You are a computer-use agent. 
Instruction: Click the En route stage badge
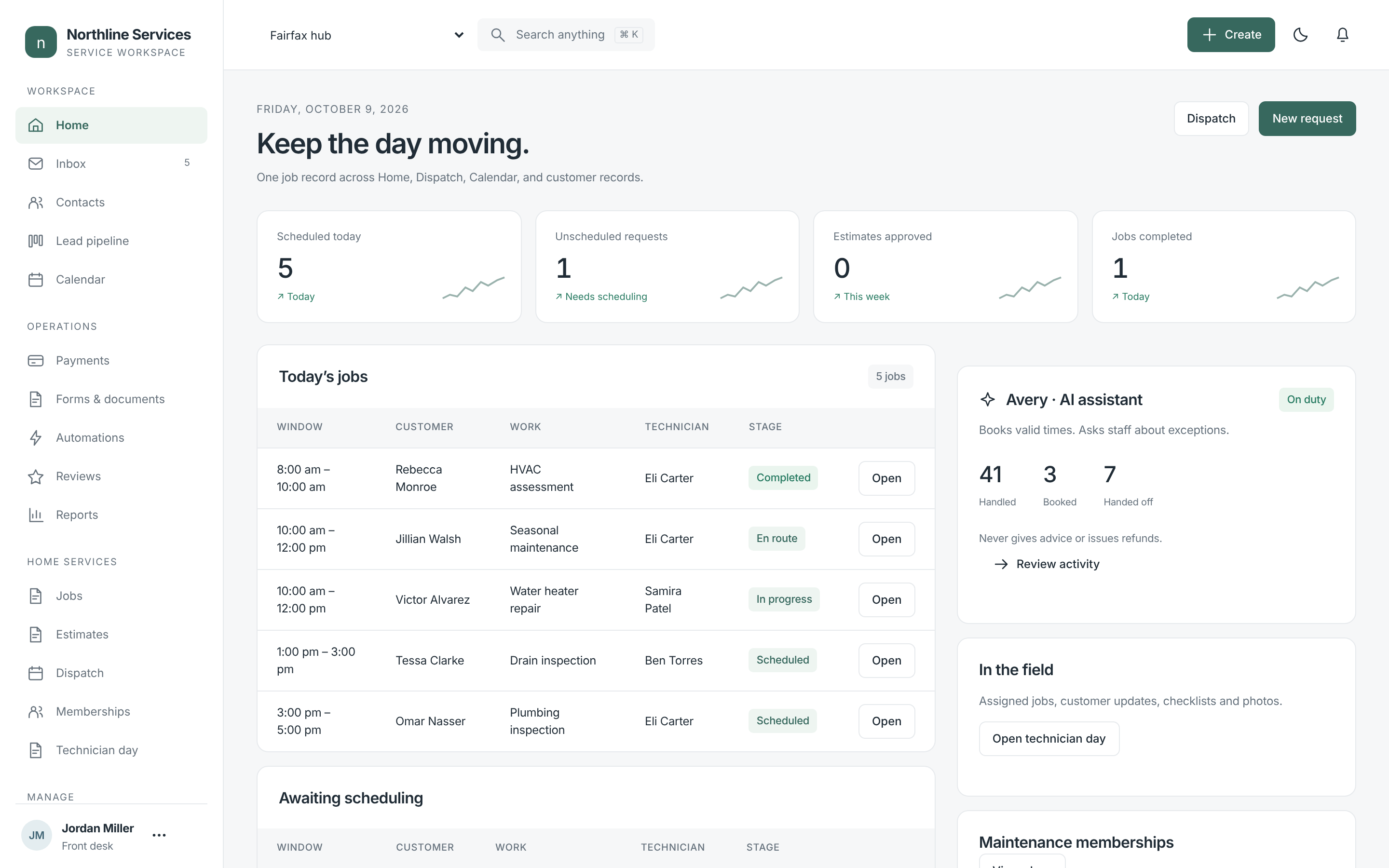tap(776, 539)
